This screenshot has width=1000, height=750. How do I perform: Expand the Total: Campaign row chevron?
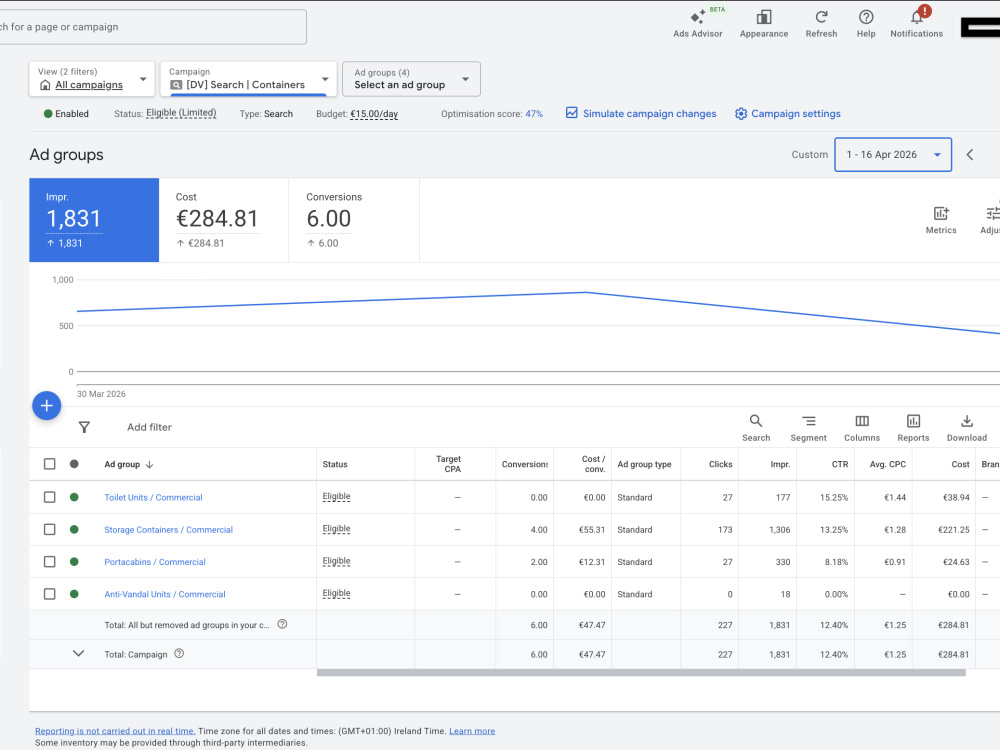click(x=78, y=653)
